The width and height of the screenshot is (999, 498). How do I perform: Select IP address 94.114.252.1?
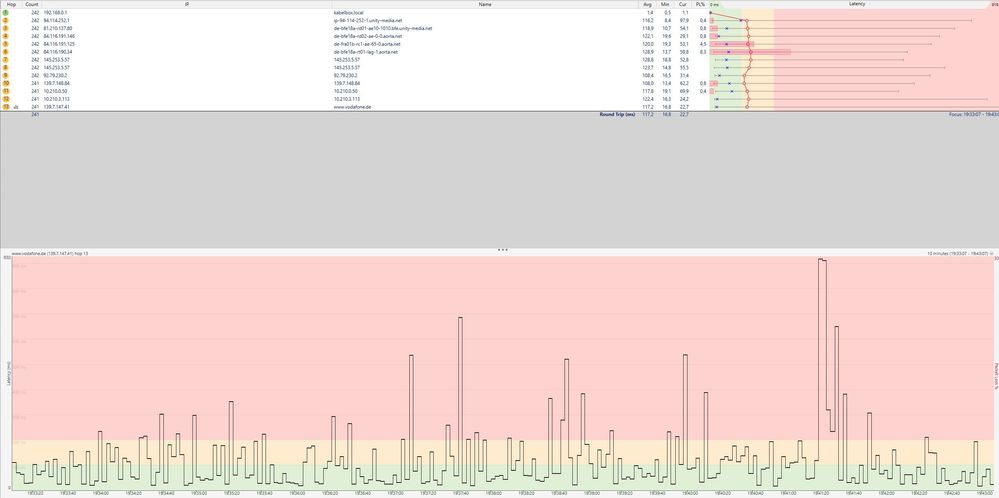coord(59,20)
